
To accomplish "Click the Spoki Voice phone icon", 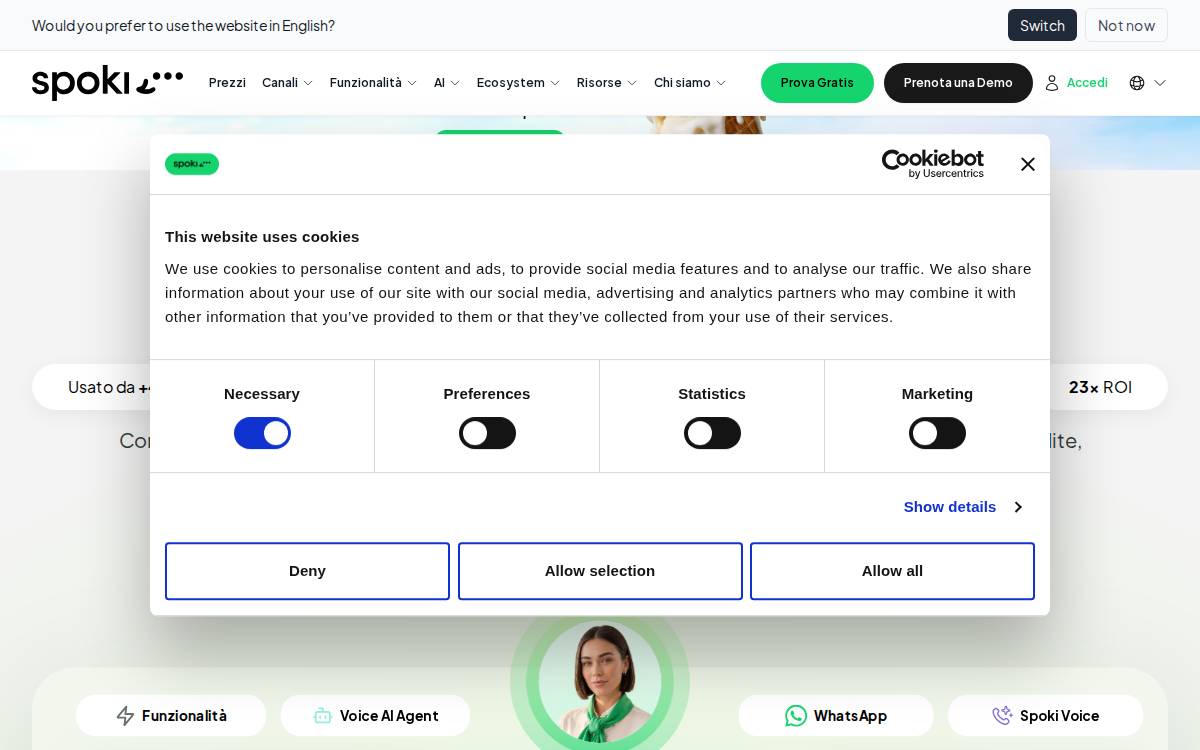I will coord(1002,716).
